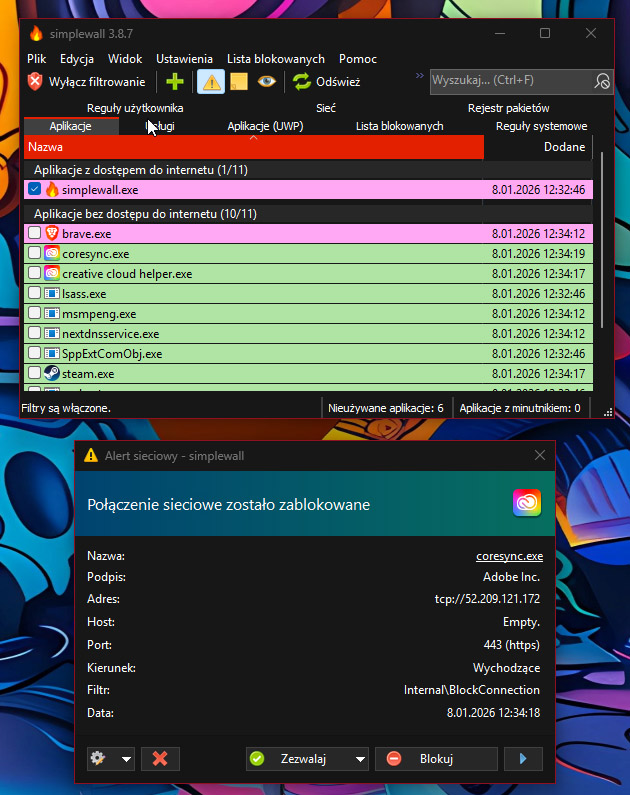Click the shield icon for disabling filtering
This screenshot has width=630, height=795.
[x=35, y=82]
